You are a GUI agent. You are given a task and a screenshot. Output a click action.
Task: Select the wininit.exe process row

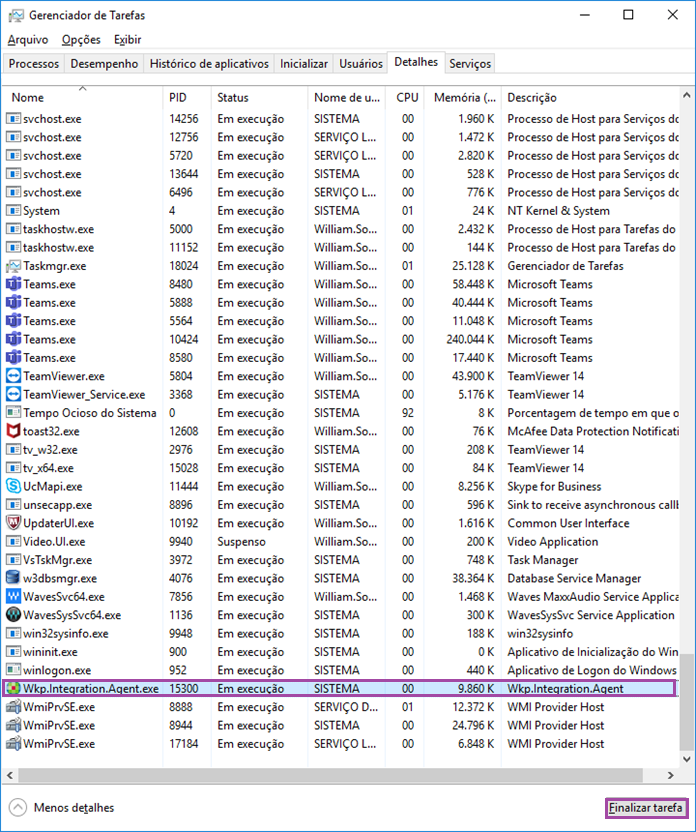coord(341,652)
